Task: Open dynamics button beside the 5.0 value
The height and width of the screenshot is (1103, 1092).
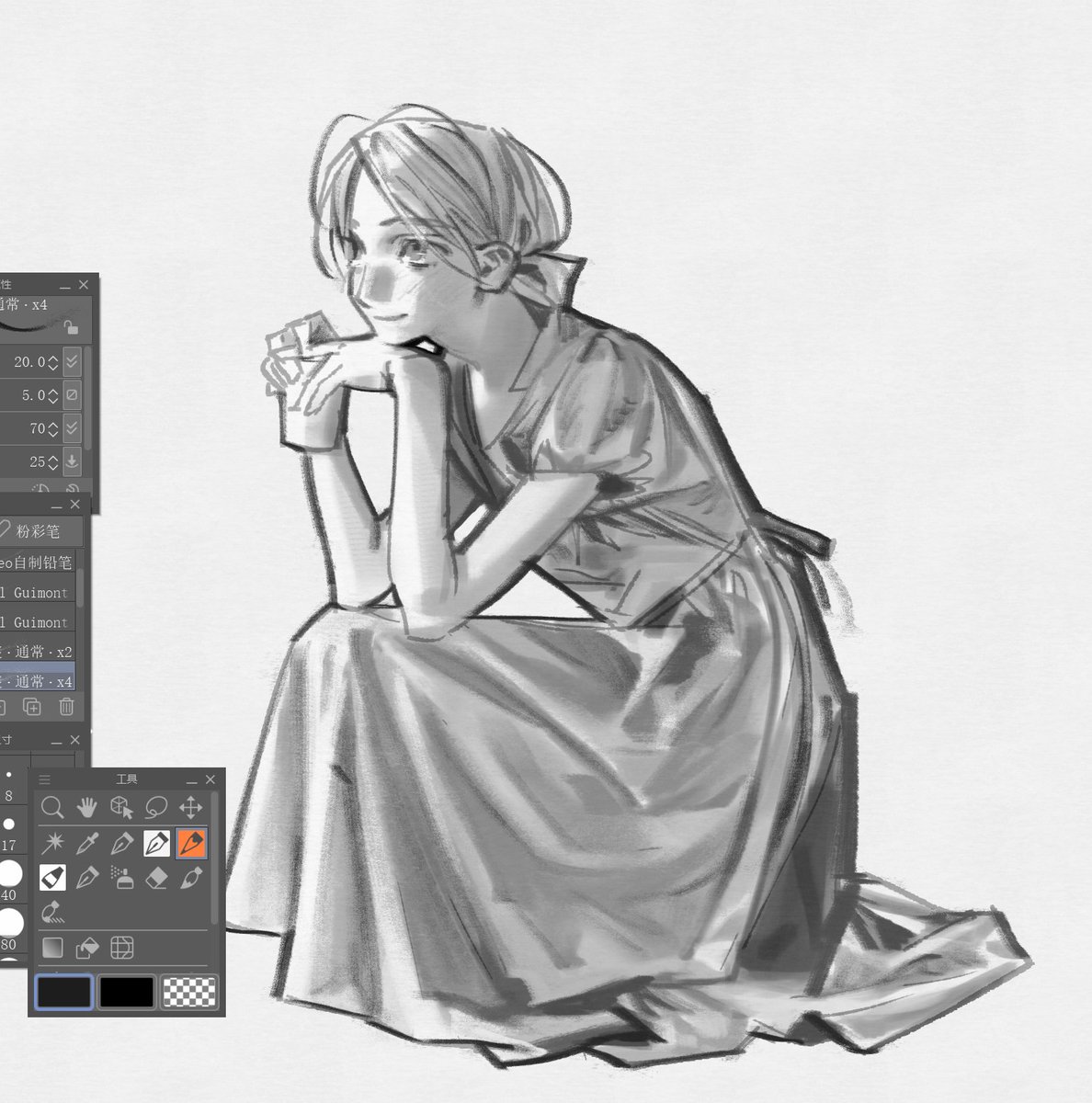Action: (x=73, y=395)
